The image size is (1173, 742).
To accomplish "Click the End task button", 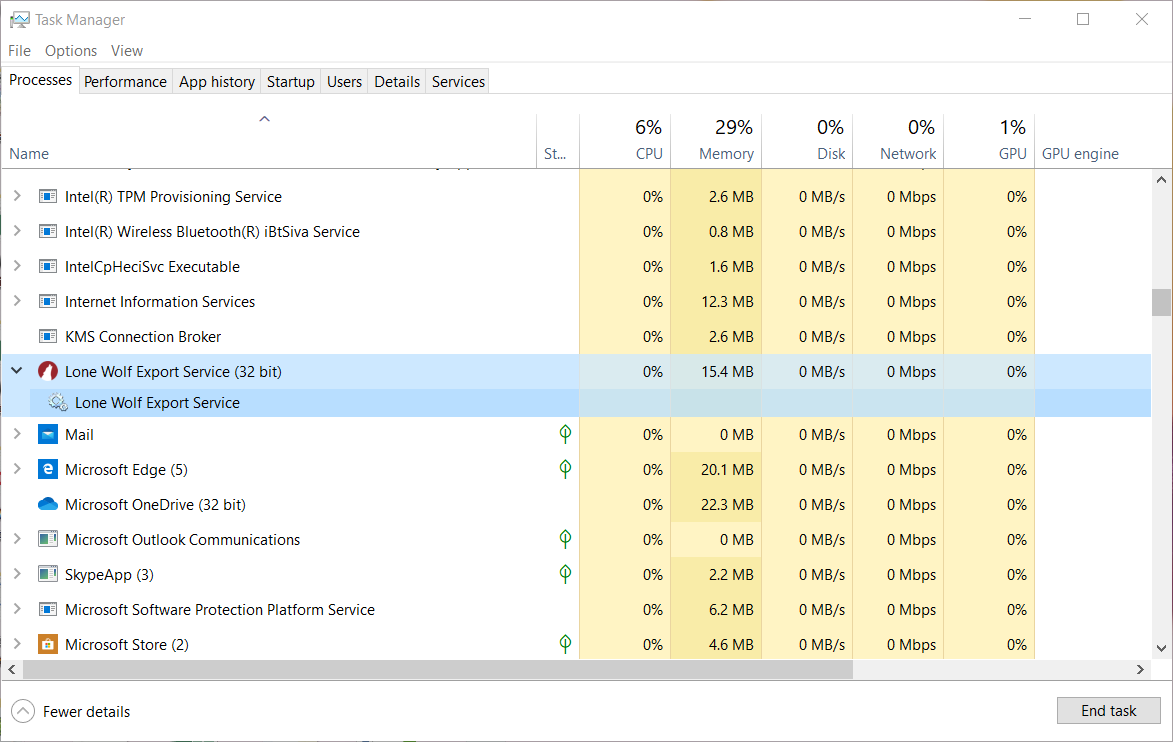I will (x=1109, y=711).
